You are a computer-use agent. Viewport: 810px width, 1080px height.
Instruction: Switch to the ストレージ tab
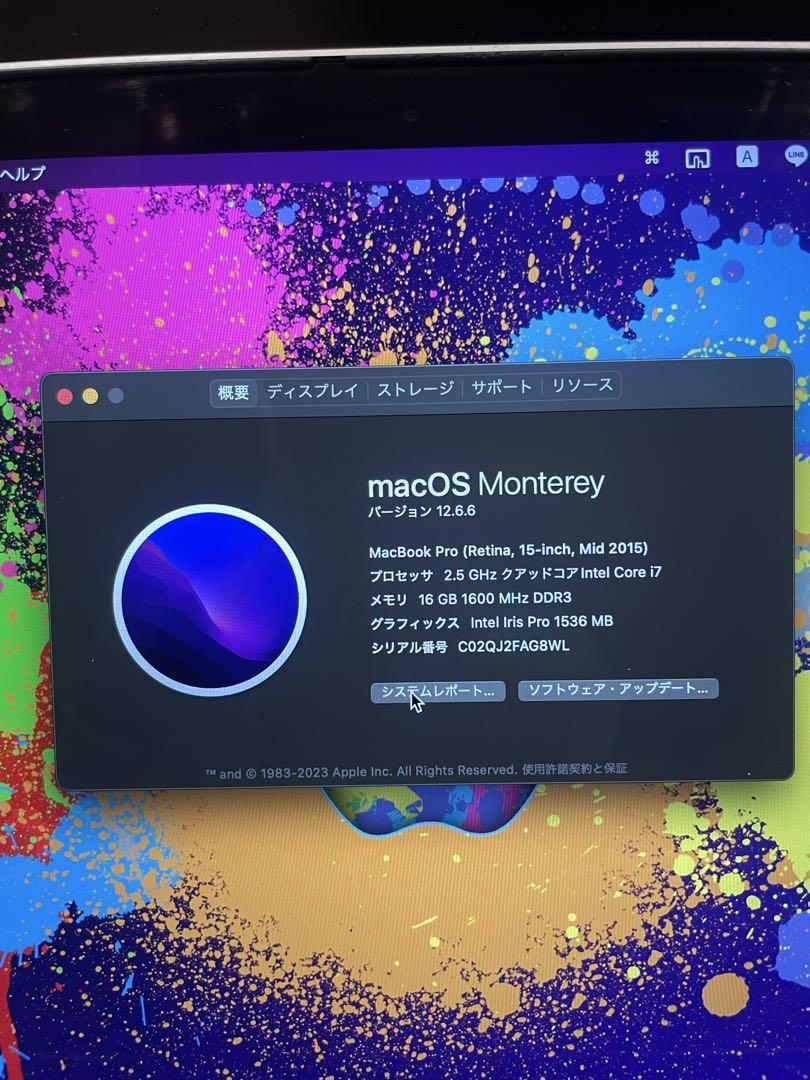point(415,389)
